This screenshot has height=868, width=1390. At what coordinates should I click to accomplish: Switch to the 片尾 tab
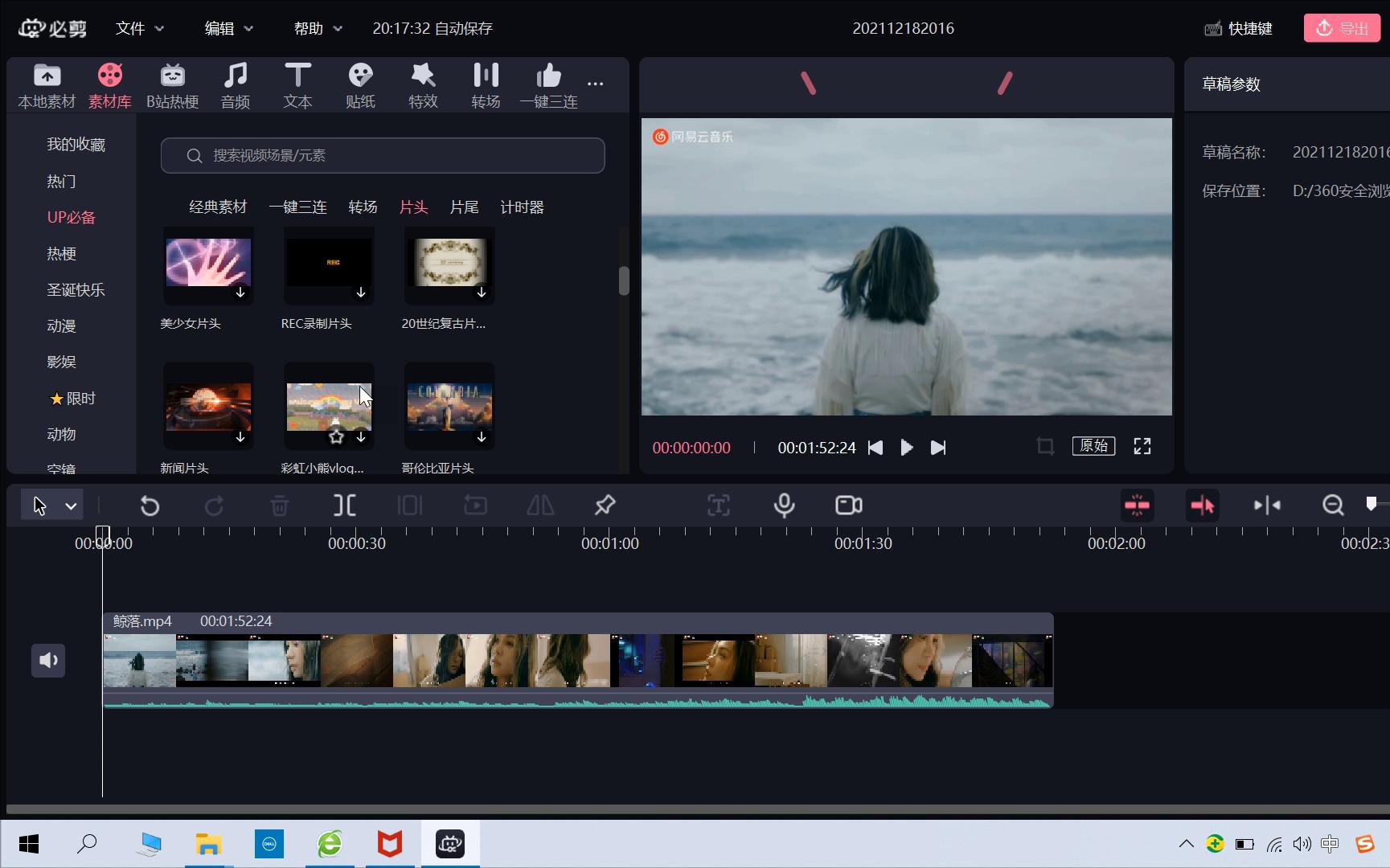tap(464, 207)
